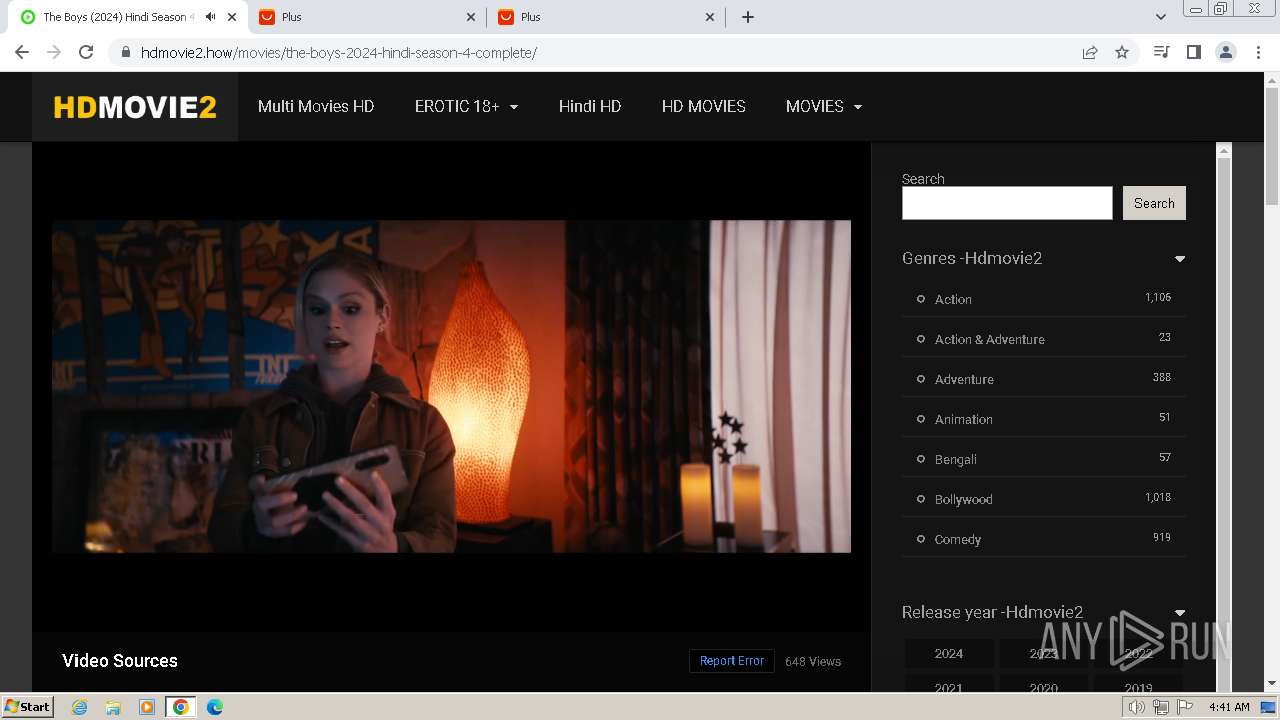The width and height of the screenshot is (1280, 720).
Task: Expand the EROTIC 18+ dropdown
Action: [466, 106]
